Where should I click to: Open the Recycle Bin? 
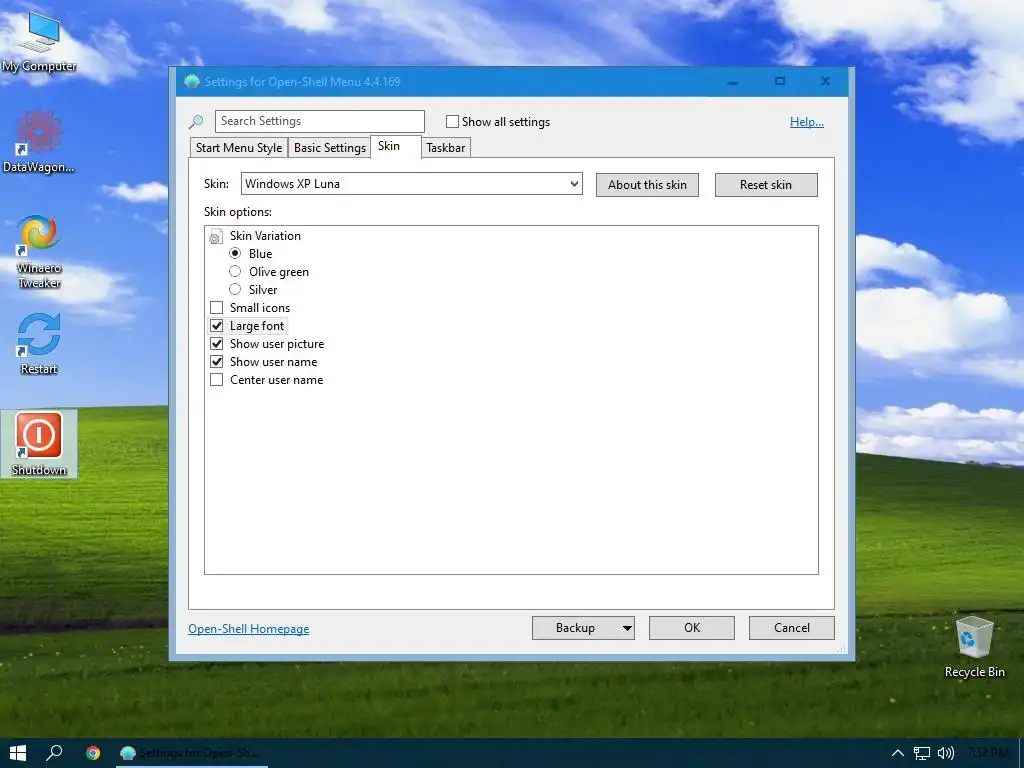[974, 647]
